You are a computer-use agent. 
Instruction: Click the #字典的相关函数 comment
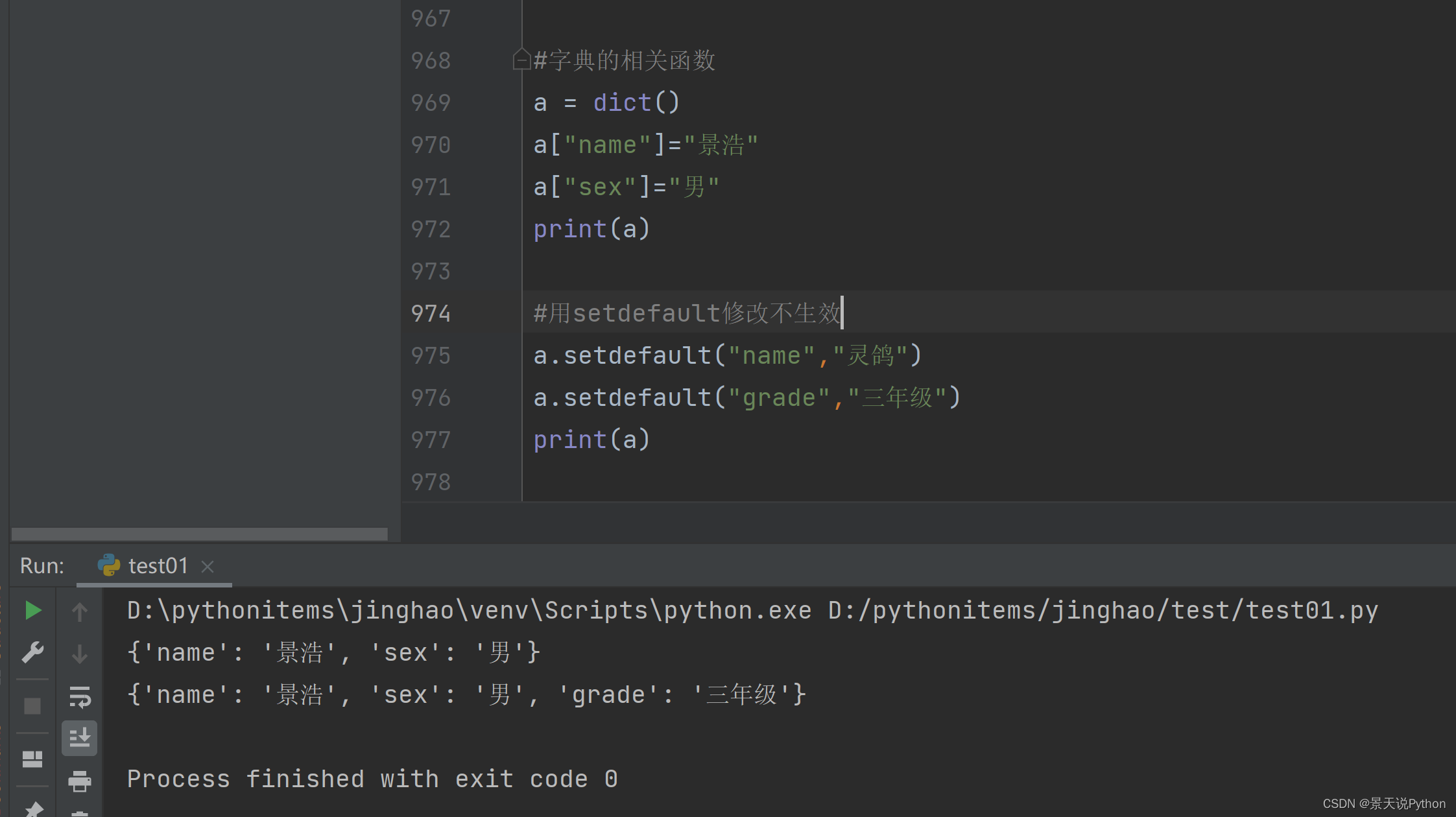tap(624, 61)
